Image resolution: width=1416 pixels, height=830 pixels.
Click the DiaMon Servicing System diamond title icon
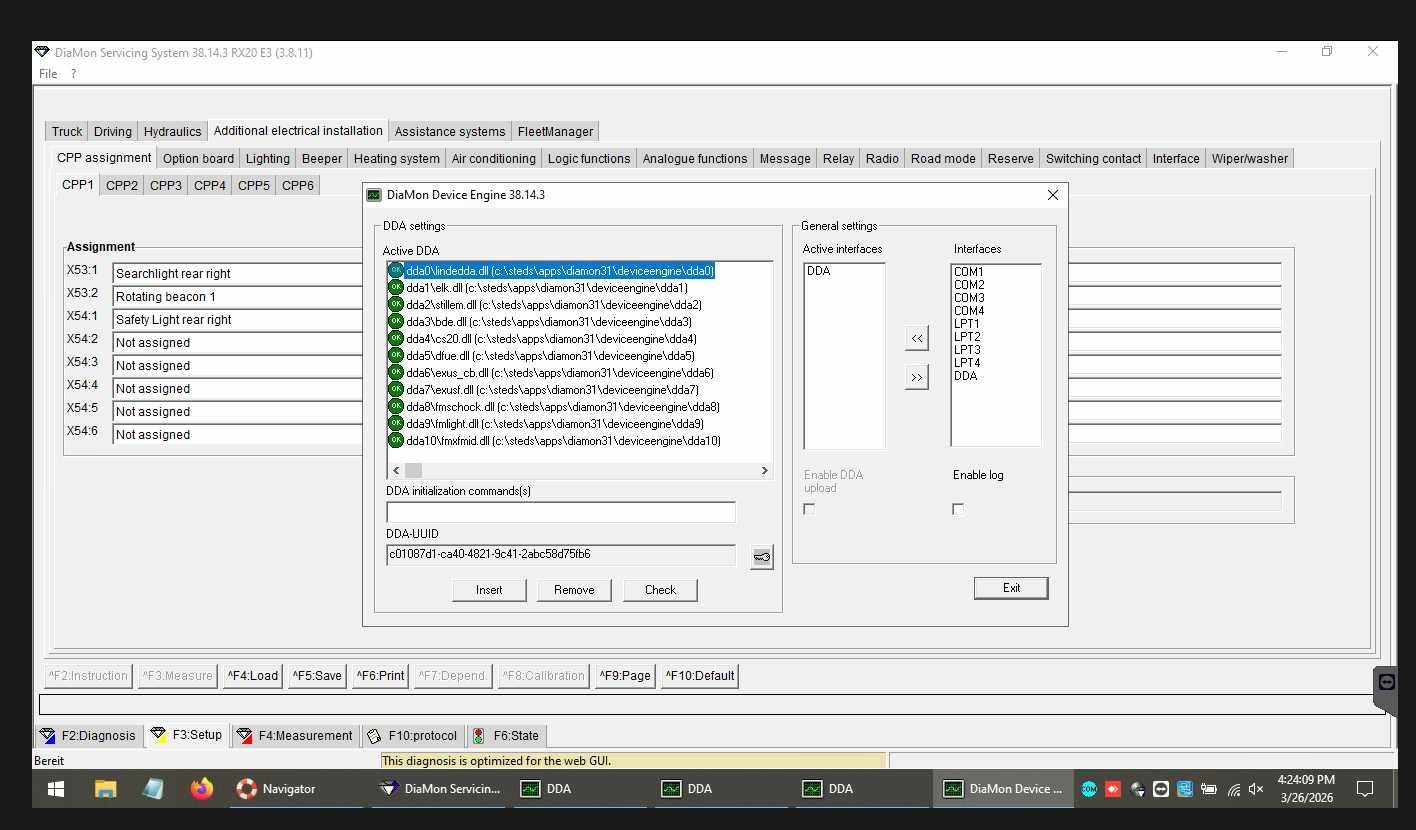[x=41, y=52]
